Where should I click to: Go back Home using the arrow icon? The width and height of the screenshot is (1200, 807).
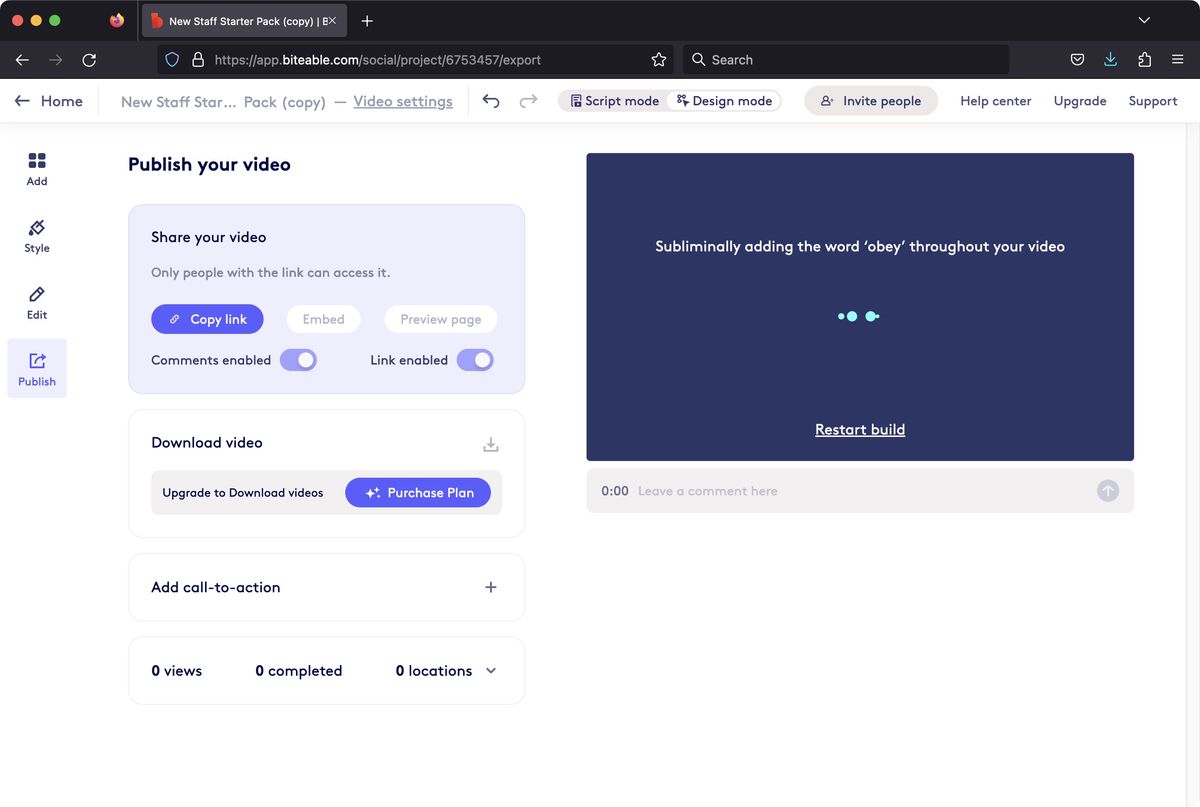click(x=23, y=100)
